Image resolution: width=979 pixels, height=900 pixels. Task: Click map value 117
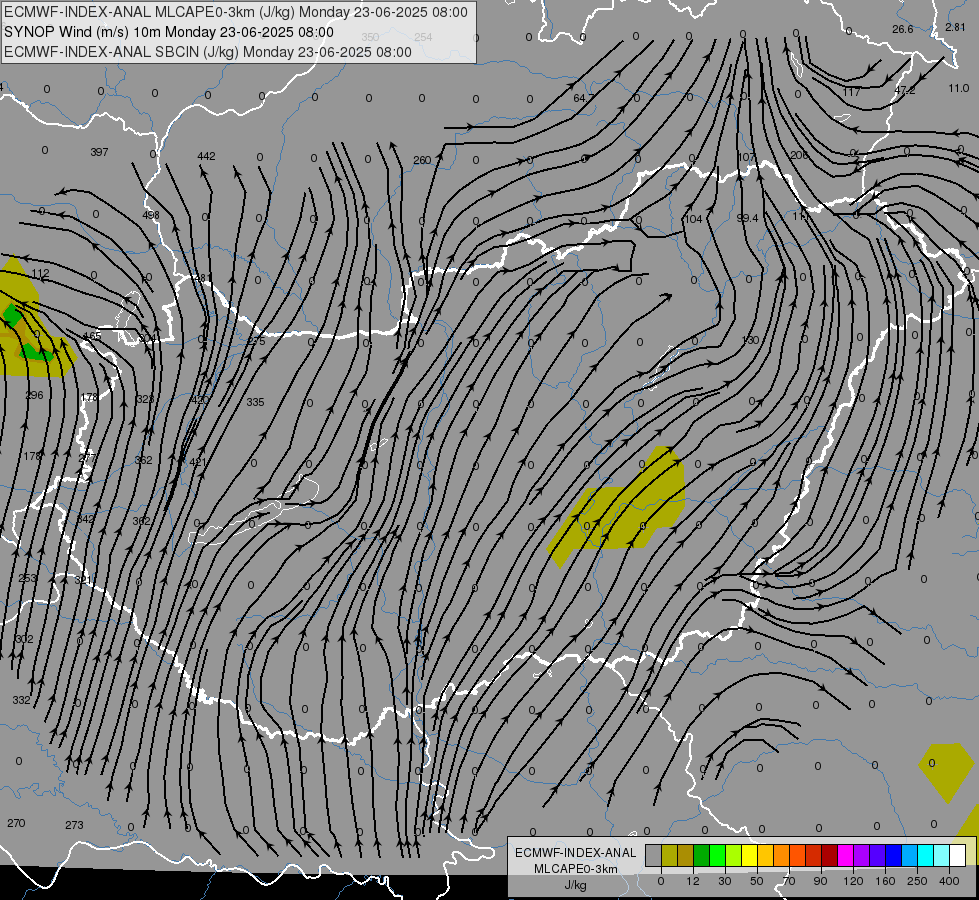point(852,92)
